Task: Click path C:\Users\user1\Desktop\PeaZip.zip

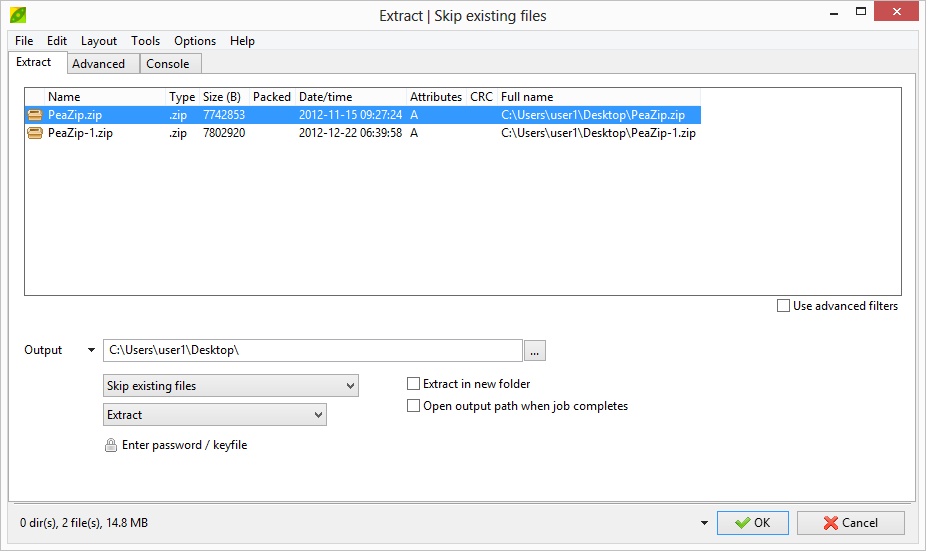Action: 593,115
